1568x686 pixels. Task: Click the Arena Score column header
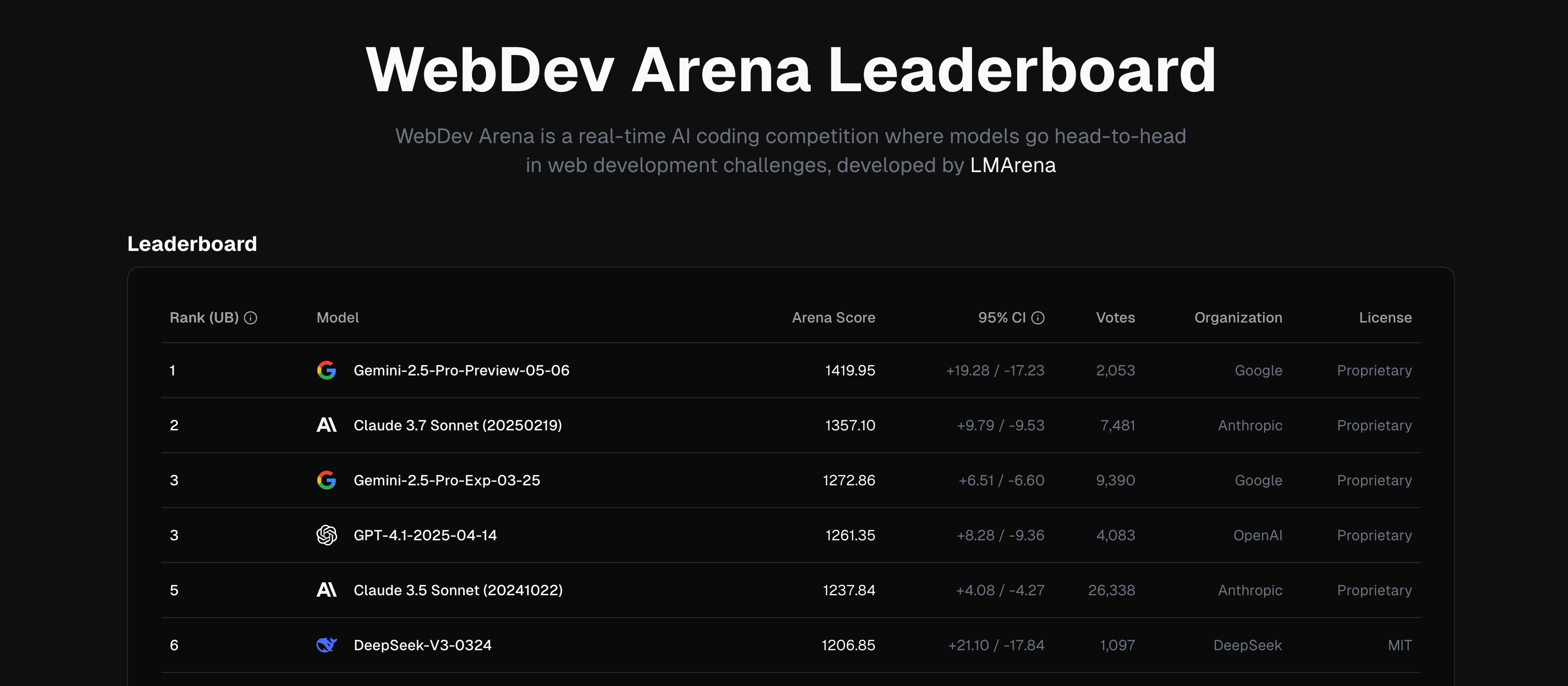832,318
